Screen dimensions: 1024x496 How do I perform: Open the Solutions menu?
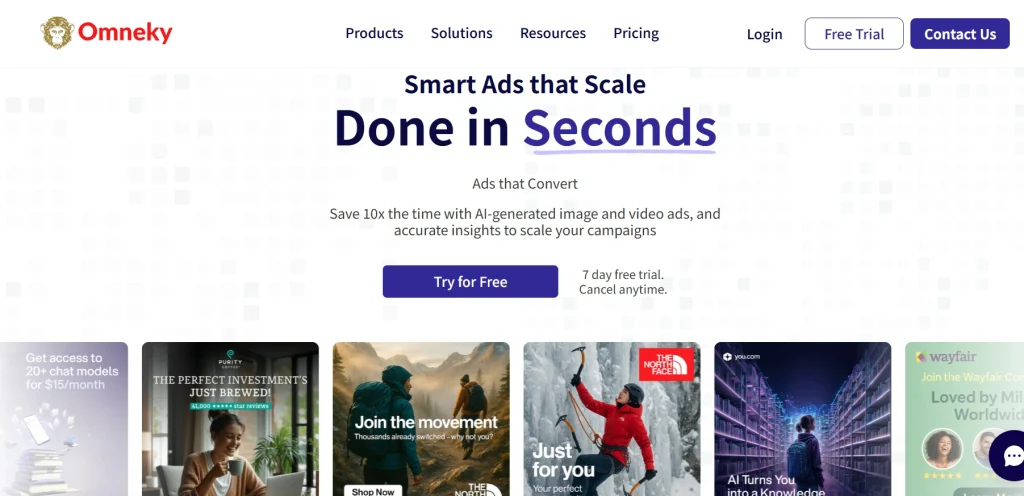click(462, 33)
